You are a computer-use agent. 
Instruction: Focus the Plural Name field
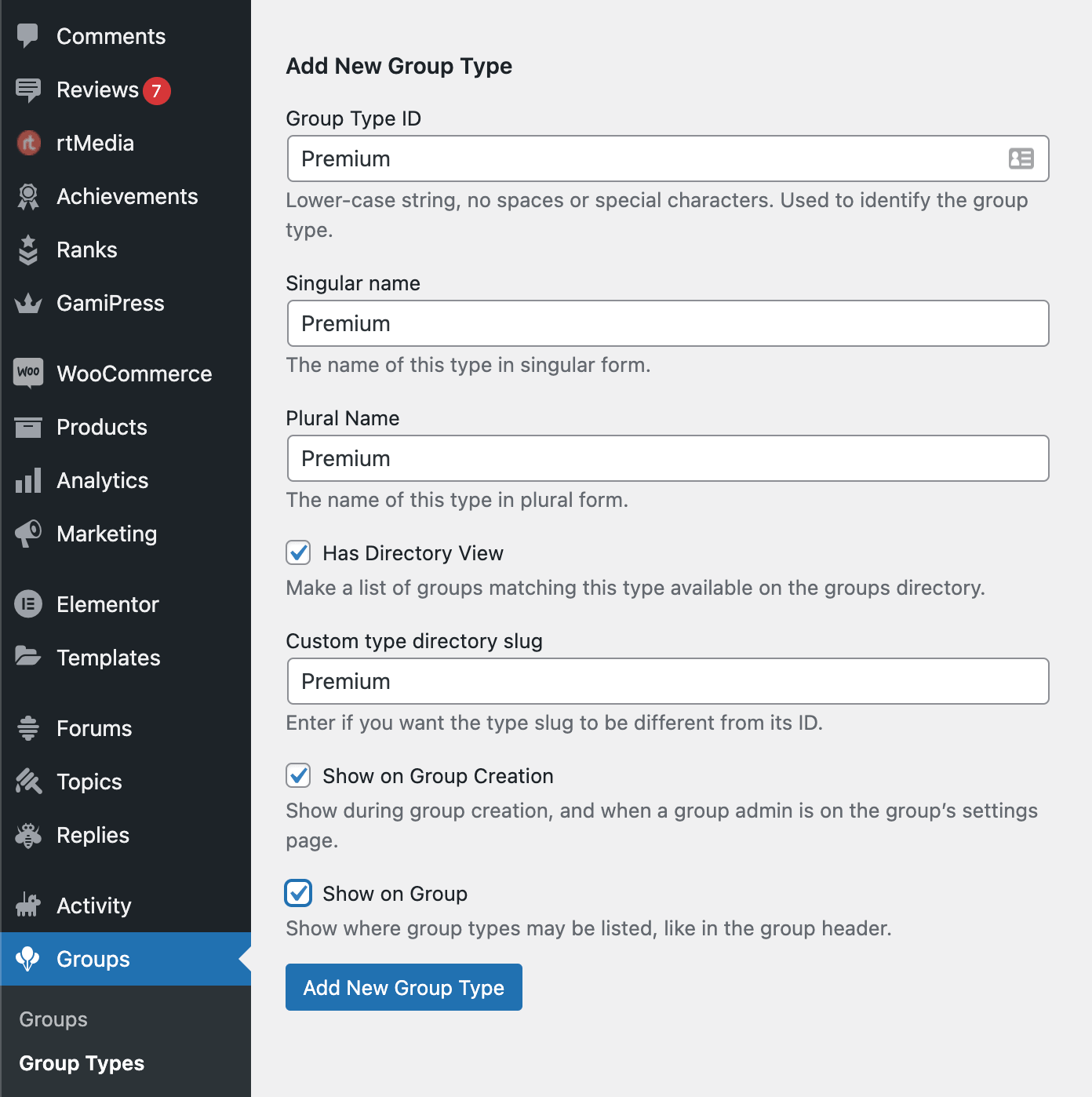click(x=668, y=458)
